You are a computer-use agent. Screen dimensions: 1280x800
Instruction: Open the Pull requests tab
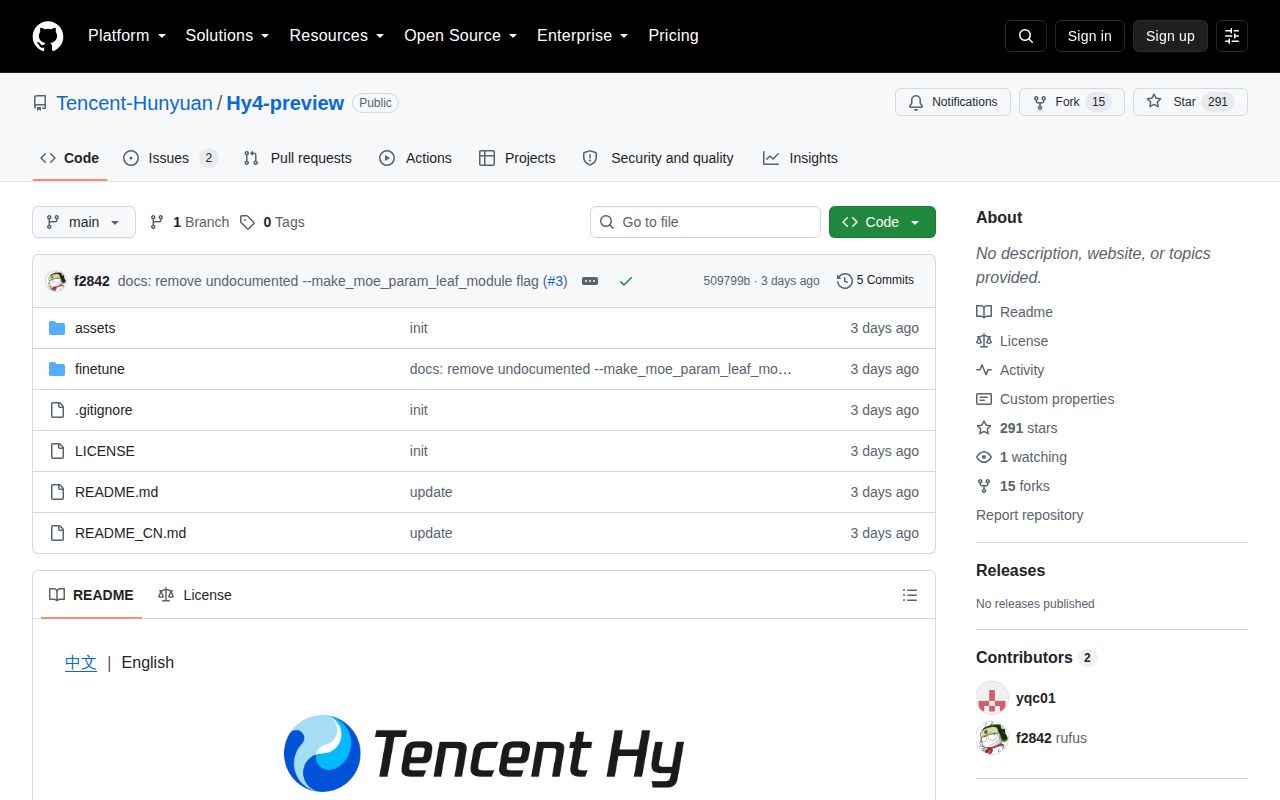pos(298,158)
